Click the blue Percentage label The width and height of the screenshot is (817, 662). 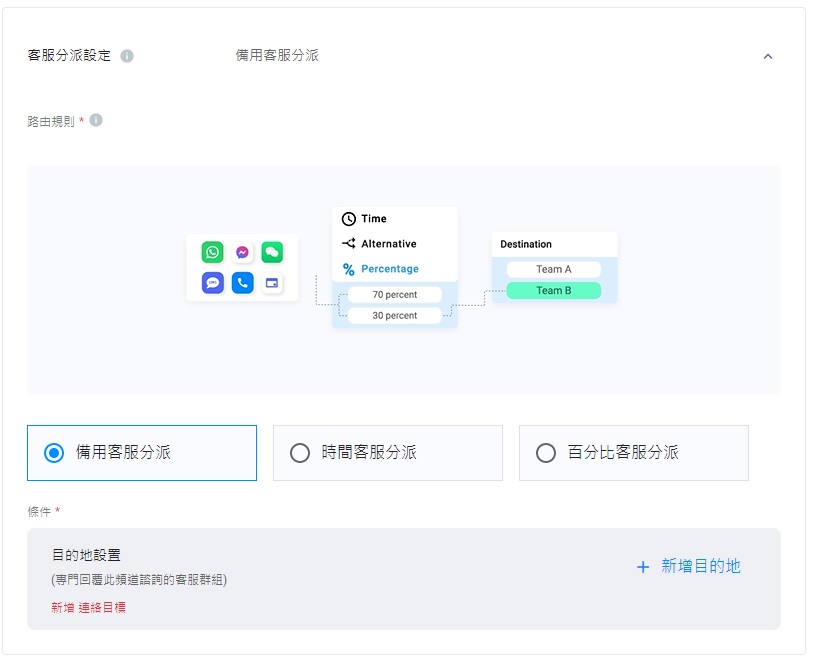[390, 269]
